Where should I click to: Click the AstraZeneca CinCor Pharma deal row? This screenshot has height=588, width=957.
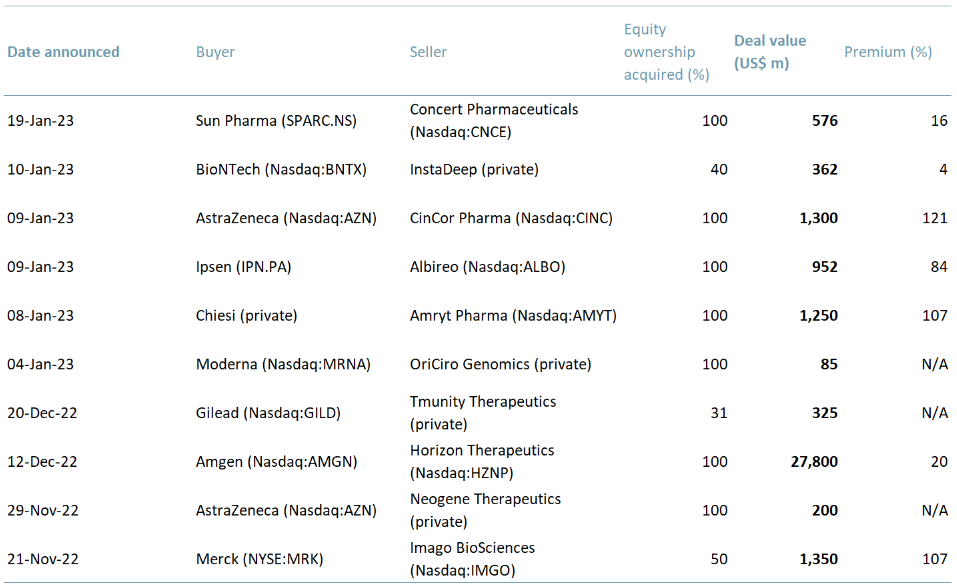(x=480, y=218)
